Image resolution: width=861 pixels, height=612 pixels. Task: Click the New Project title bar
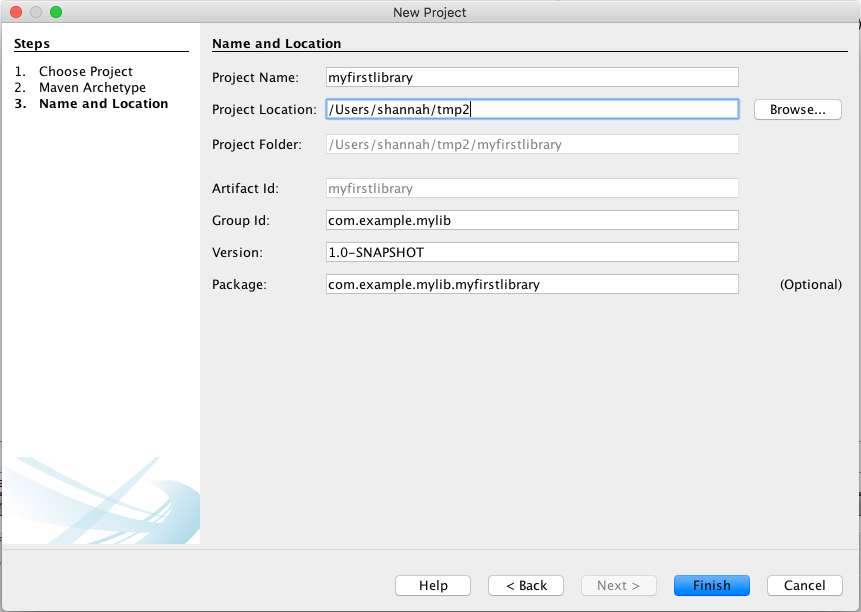[429, 12]
